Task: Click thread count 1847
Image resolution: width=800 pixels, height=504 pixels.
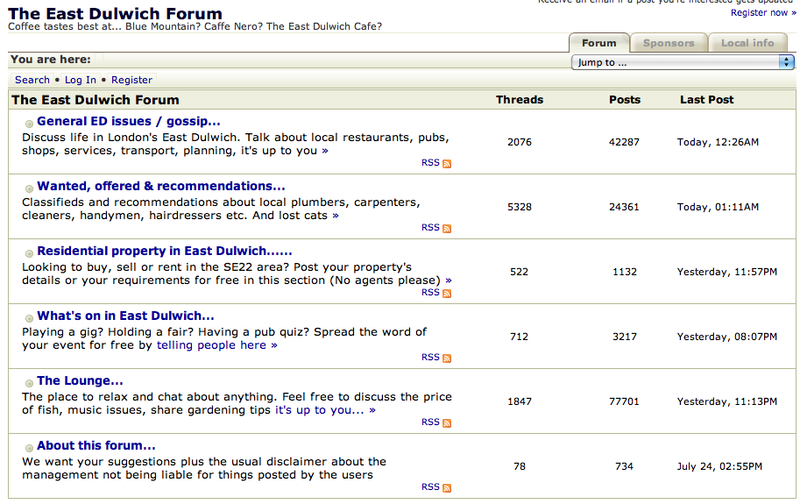Action: (x=519, y=401)
